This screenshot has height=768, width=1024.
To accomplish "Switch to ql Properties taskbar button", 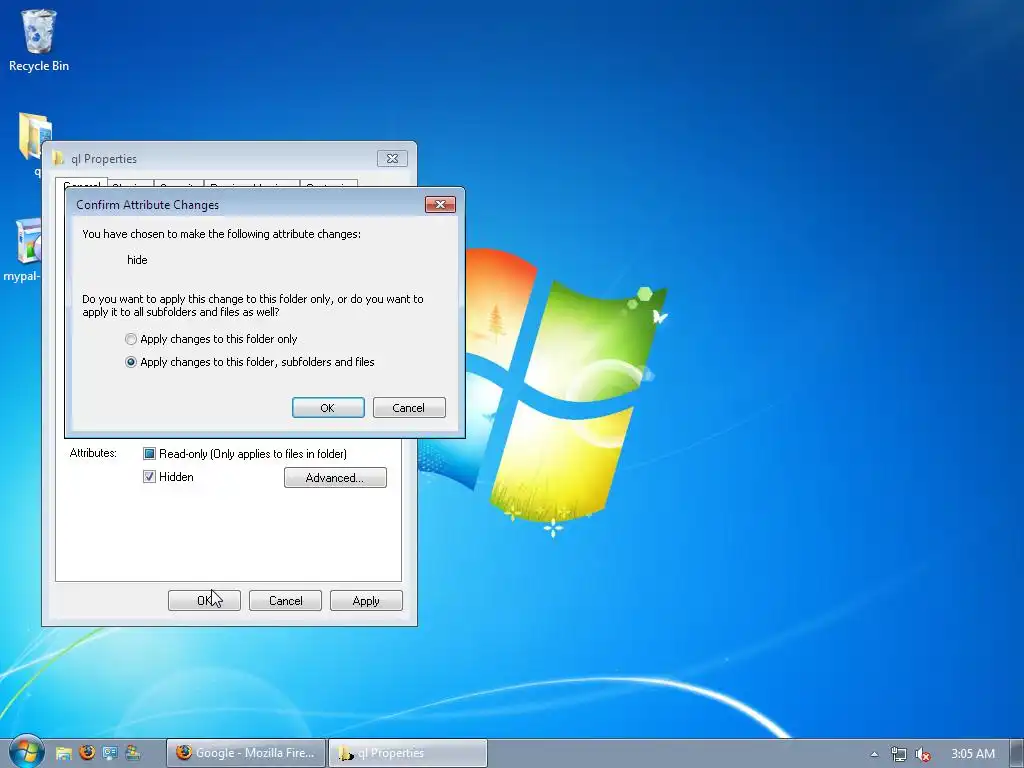I will click(x=408, y=753).
